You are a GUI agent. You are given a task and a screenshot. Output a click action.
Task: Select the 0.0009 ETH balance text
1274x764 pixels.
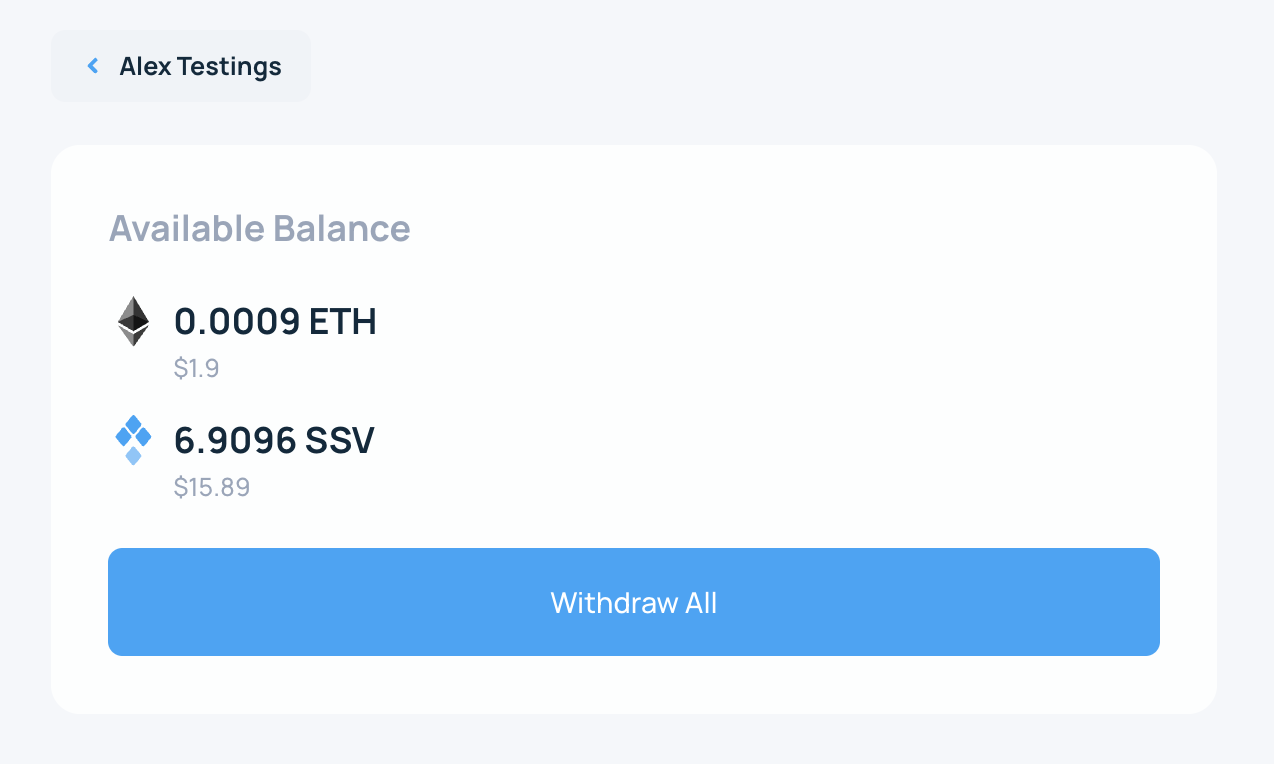pyautogui.click(x=276, y=321)
